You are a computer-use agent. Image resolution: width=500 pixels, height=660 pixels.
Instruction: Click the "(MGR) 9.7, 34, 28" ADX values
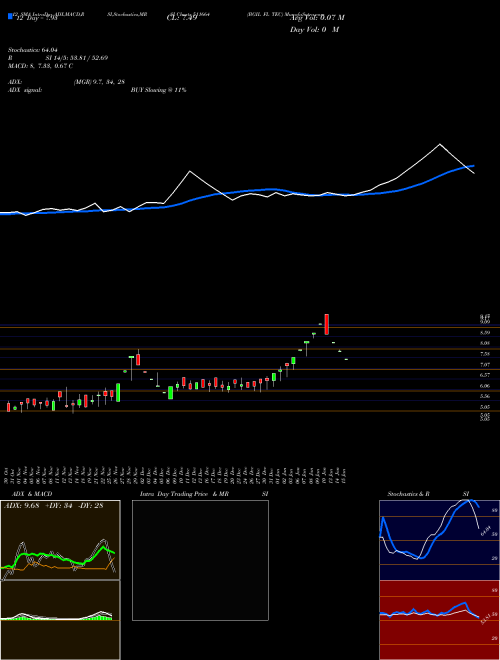[x=99, y=82]
